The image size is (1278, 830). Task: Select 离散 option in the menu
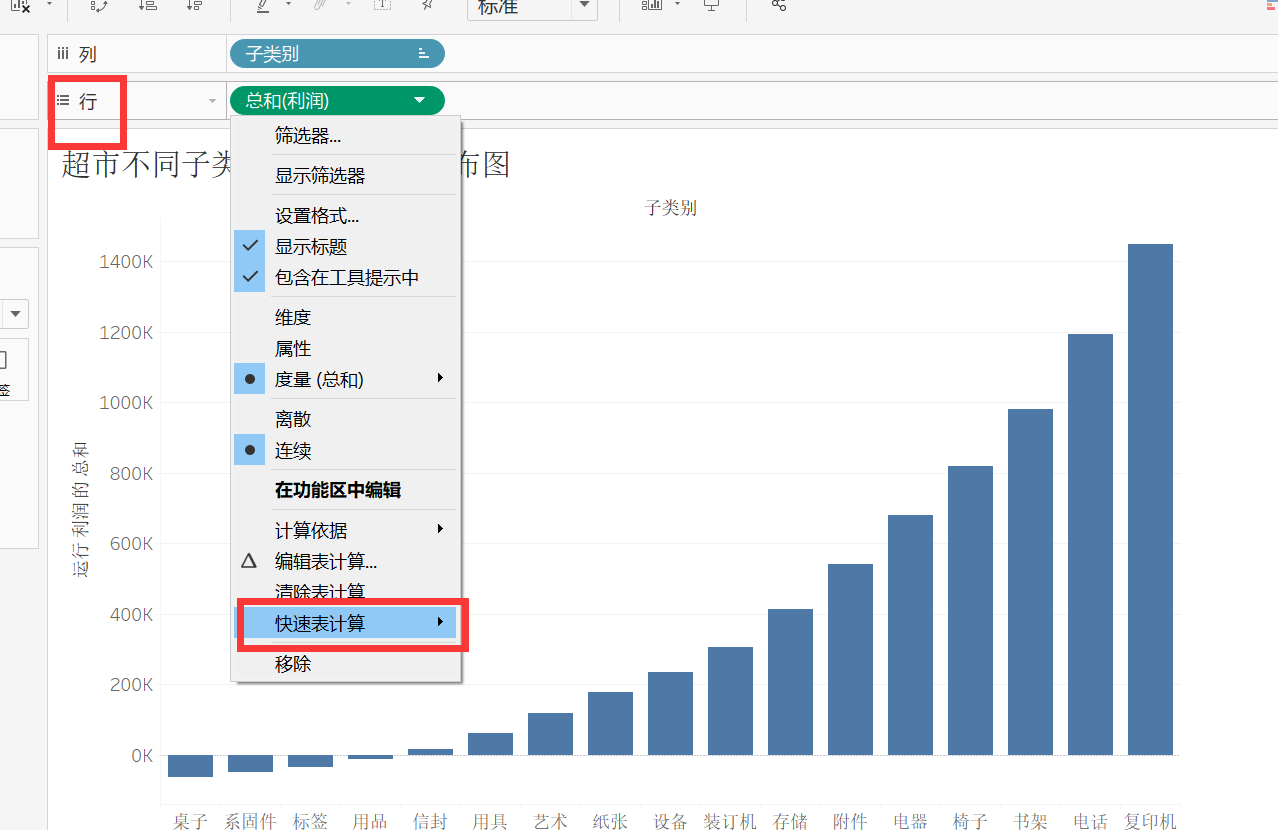[346, 419]
